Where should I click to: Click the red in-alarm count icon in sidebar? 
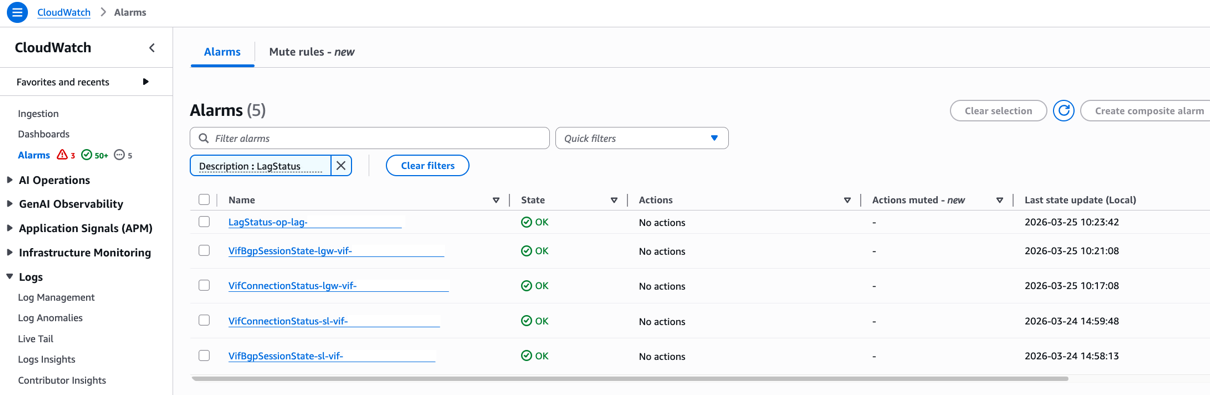click(62, 155)
